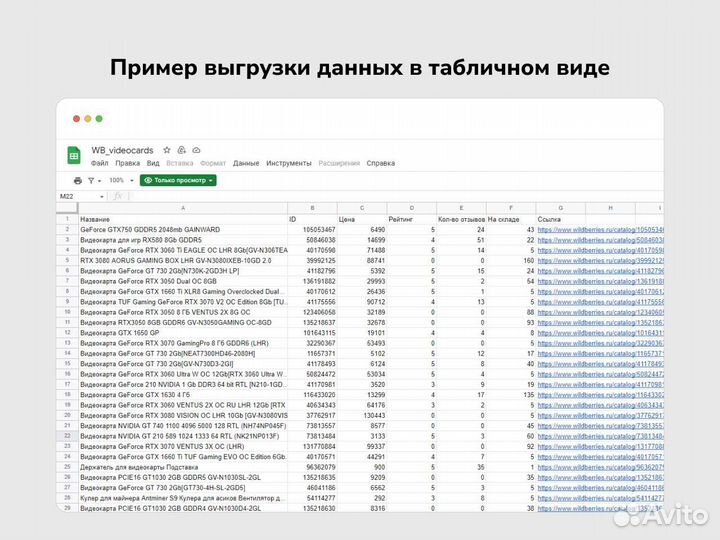
Task: Expand the name box dropdown arrow
Action: coord(102,197)
